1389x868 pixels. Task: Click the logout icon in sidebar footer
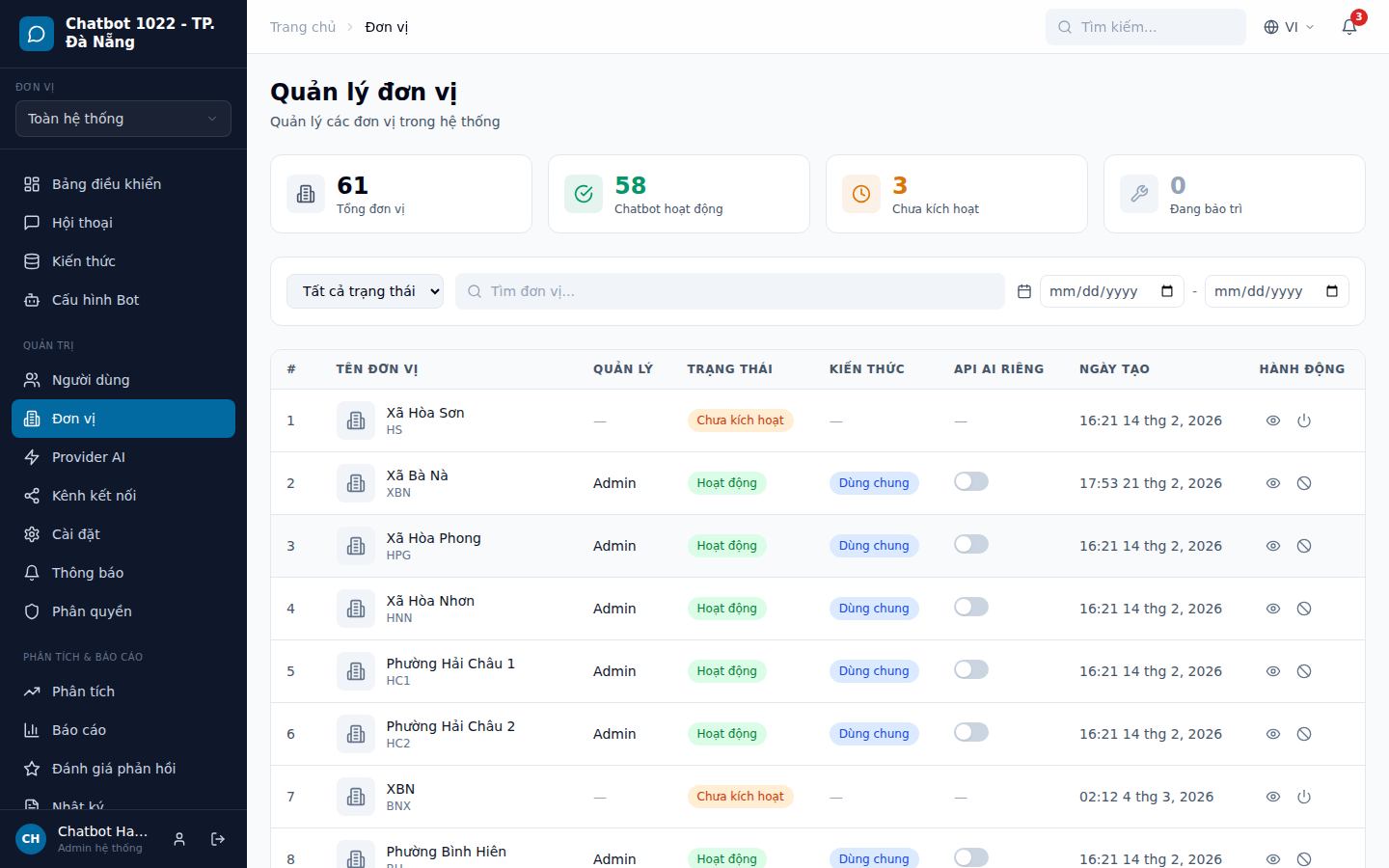[218, 839]
